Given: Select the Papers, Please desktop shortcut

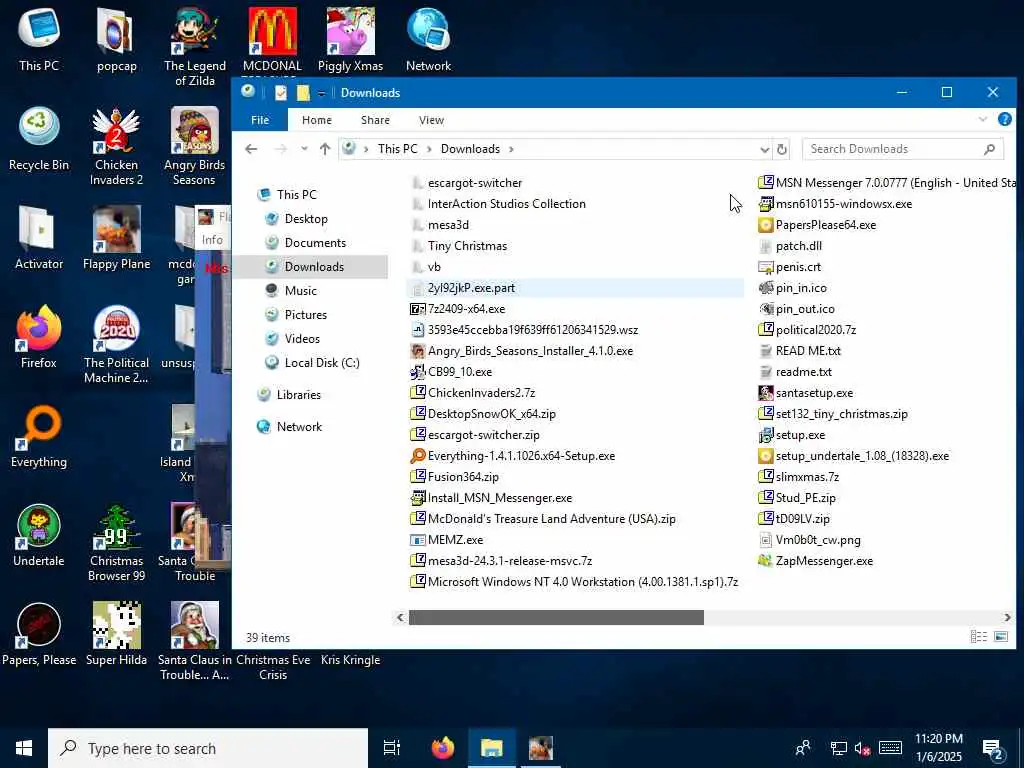Looking at the screenshot, I should [x=39, y=634].
